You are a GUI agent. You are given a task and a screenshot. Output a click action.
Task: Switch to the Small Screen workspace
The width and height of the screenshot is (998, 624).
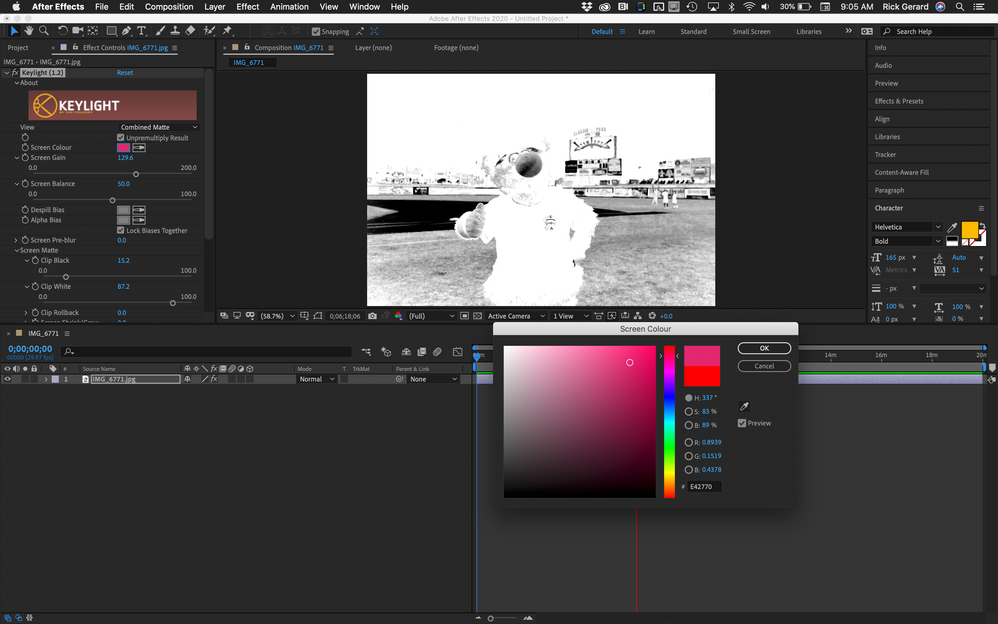(x=751, y=32)
